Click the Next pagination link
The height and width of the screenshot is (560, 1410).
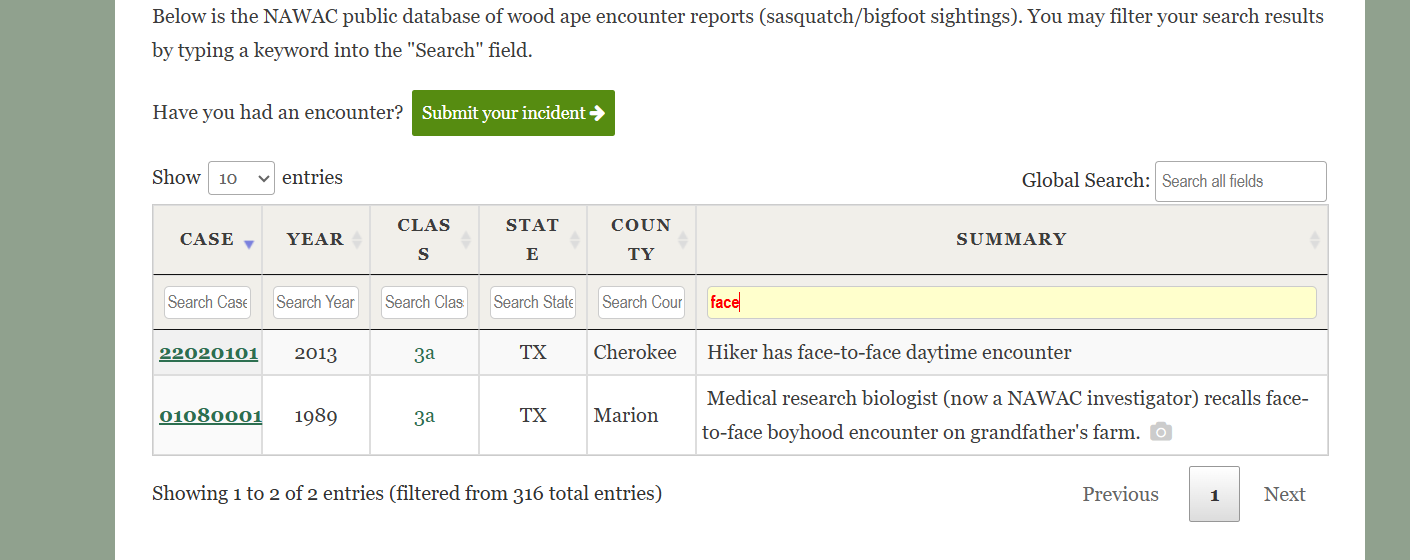[1284, 494]
